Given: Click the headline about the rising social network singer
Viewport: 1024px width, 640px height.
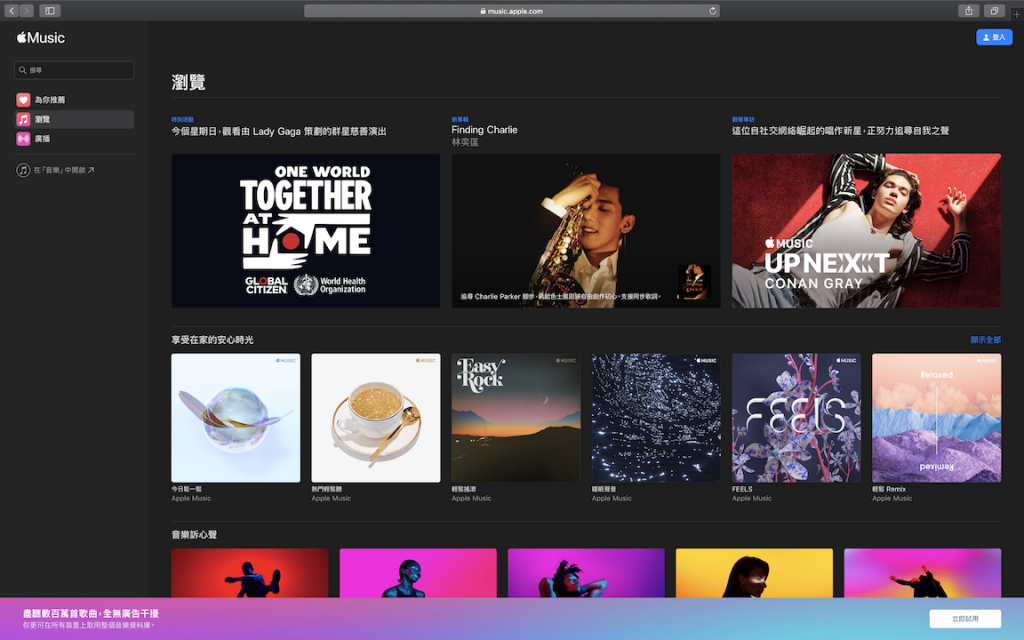Looking at the screenshot, I should [840, 131].
